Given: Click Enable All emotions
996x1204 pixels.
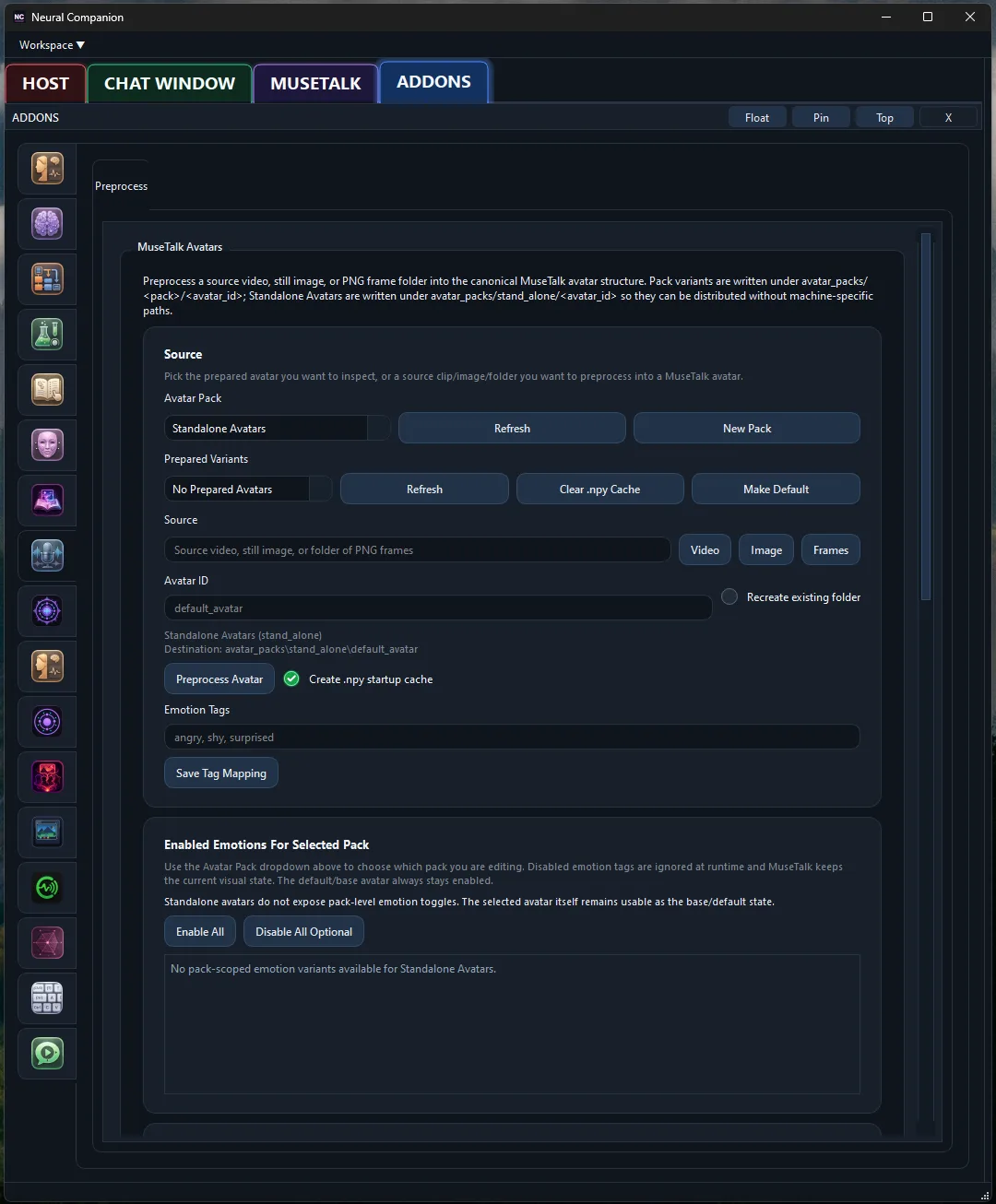Looking at the screenshot, I should (200, 931).
